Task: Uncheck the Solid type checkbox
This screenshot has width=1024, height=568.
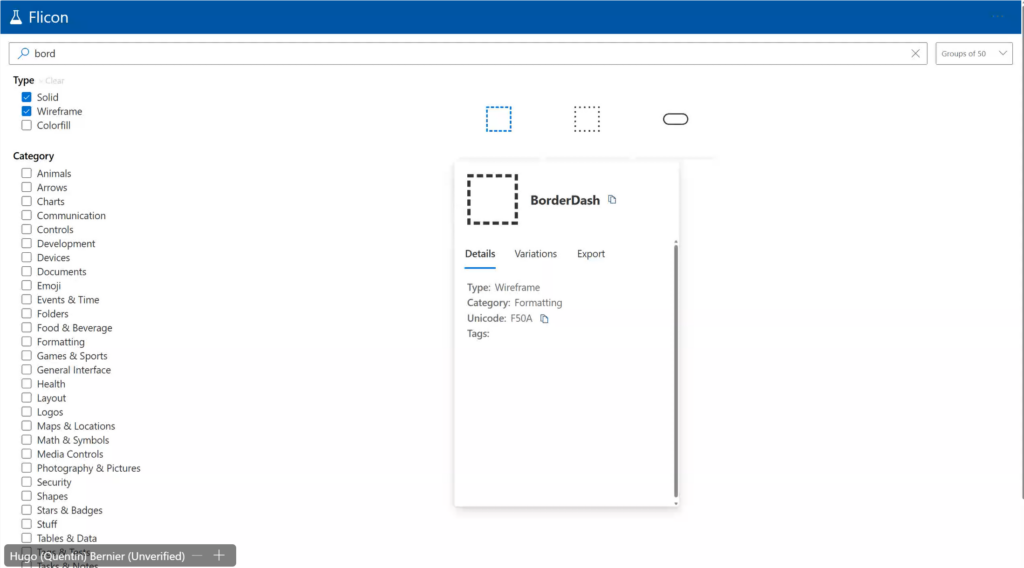Action: click(x=27, y=98)
